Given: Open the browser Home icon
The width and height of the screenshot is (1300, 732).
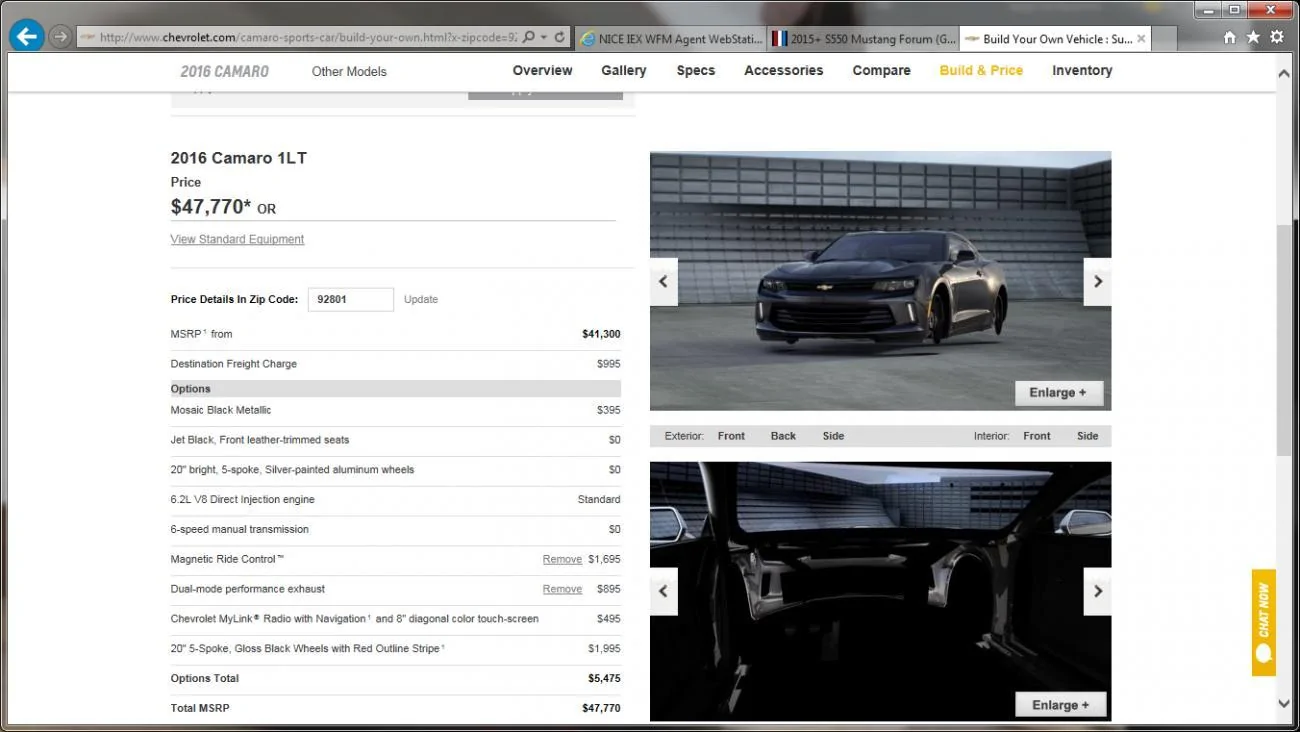Looking at the screenshot, I should (x=1230, y=37).
